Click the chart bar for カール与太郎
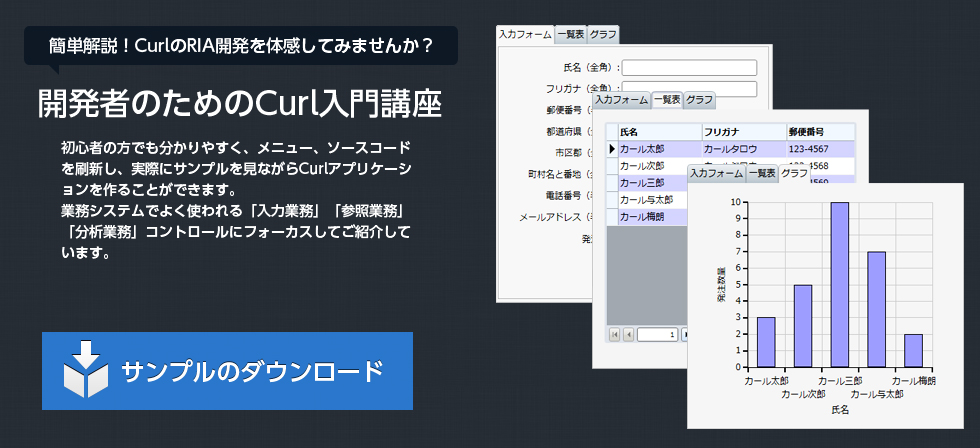The height and width of the screenshot is (448, 980). 877,309
